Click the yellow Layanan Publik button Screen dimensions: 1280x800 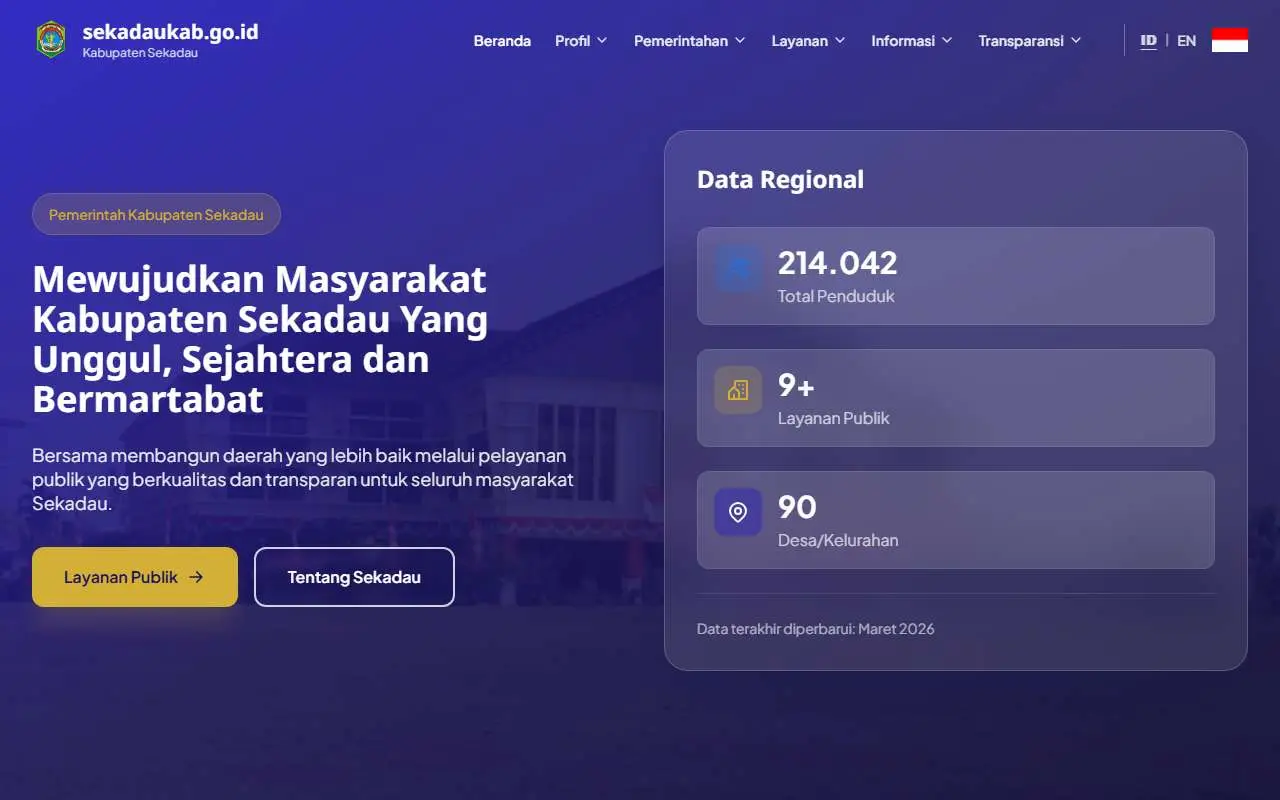coord(135,577)
